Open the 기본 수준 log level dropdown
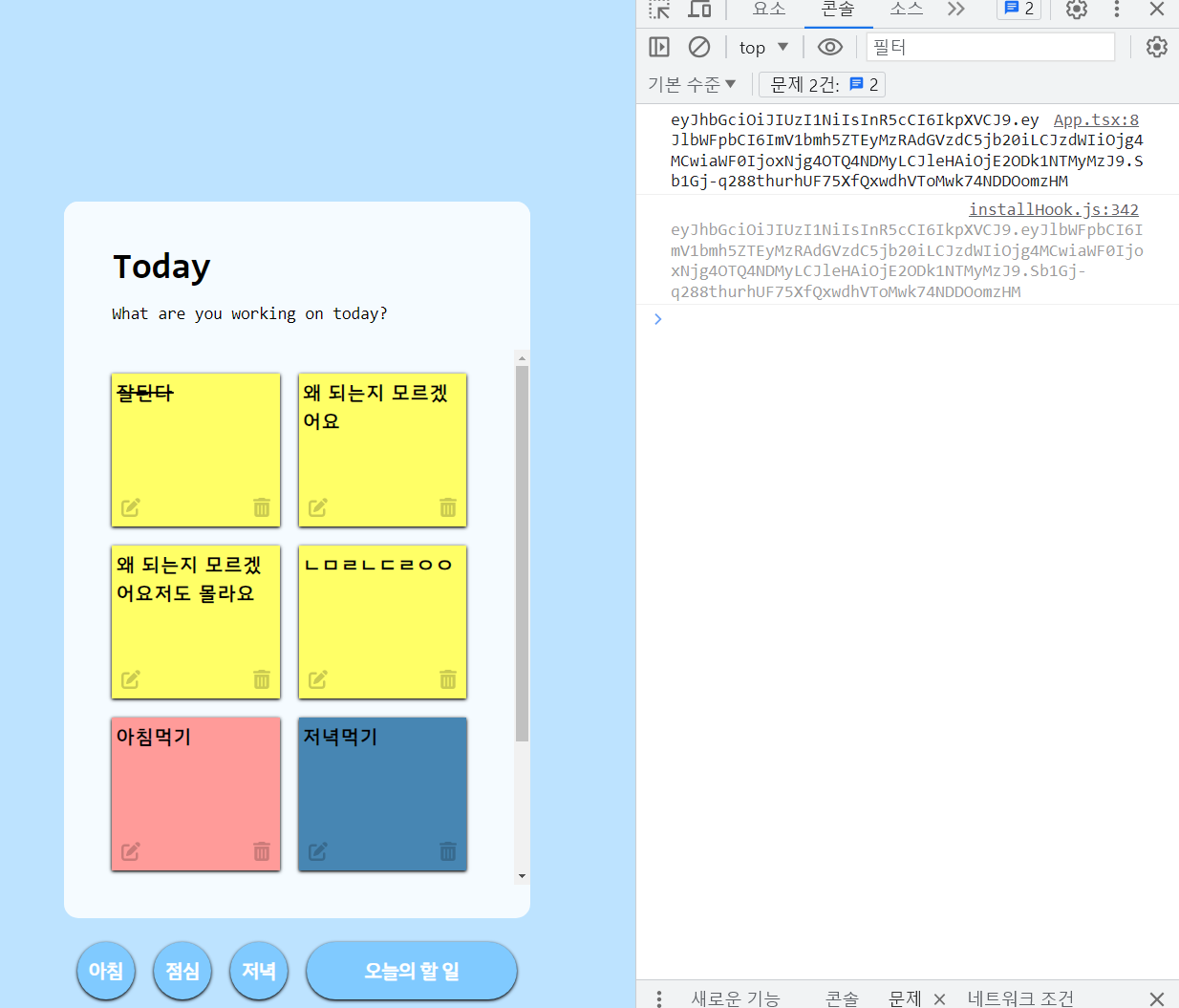 click(693, 84)
